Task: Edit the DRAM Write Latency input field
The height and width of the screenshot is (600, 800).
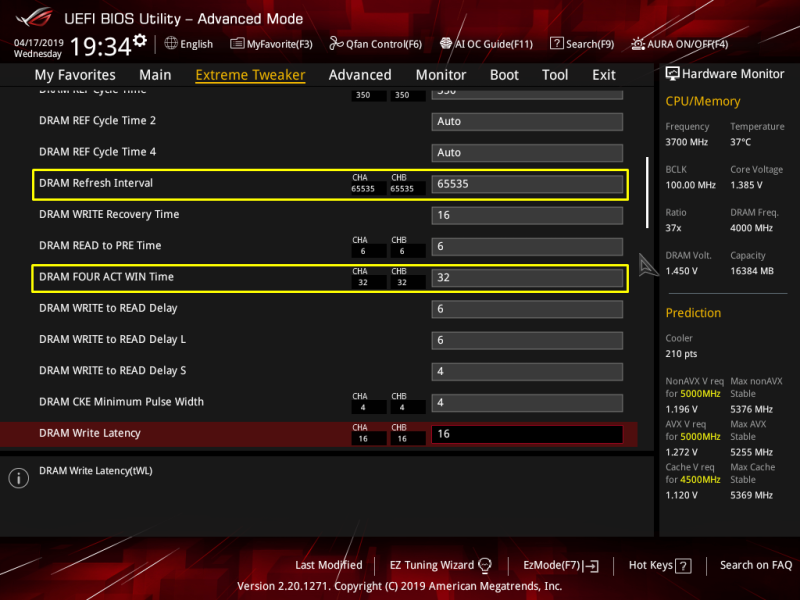Action: pyautogui.click(x=527, y=434)
